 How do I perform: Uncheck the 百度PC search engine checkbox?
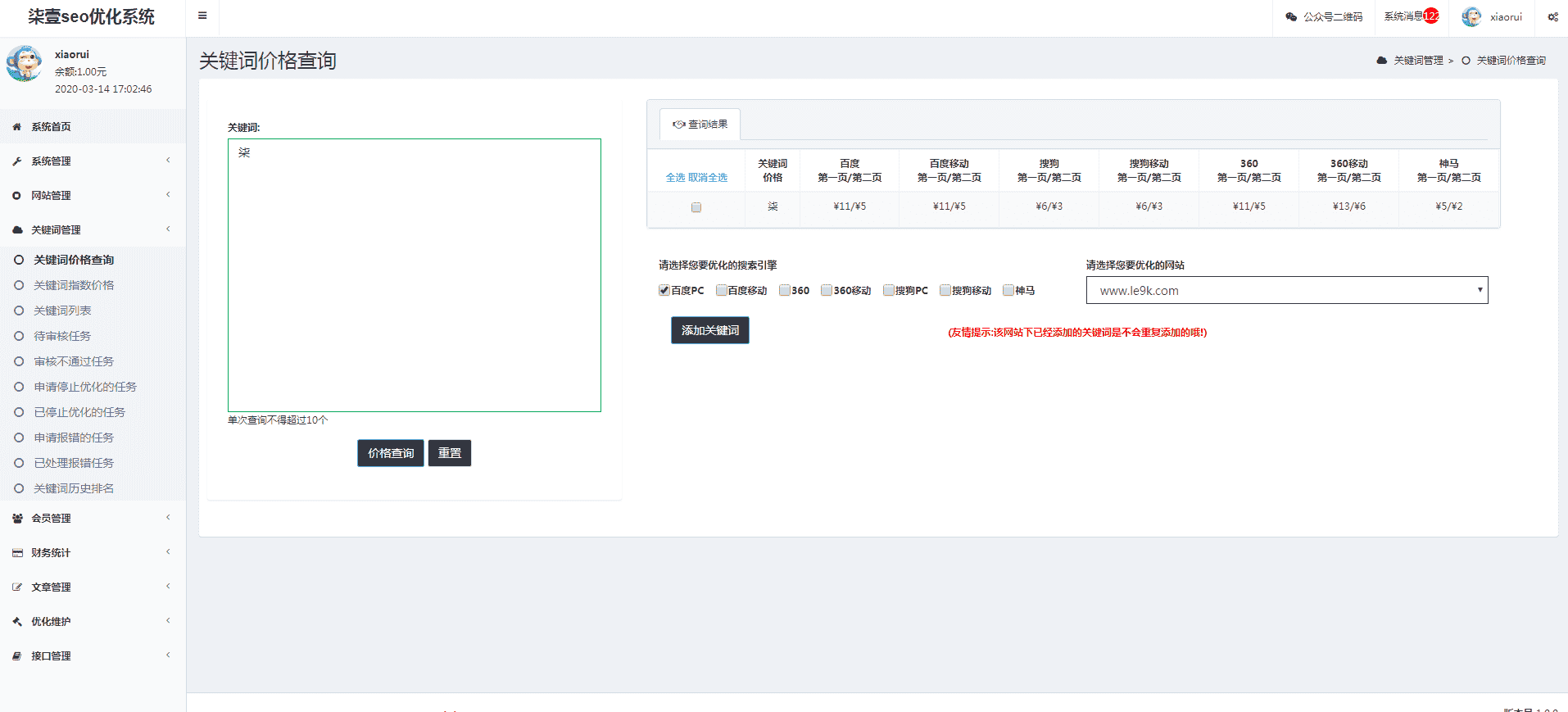(x=664, y=290)
